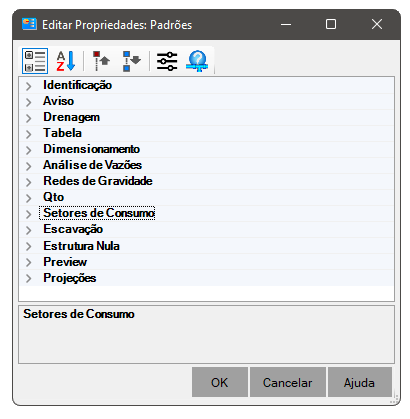This screenshot has height=419, width=410.
Task: Confirm changes with the OK button
Action: [x=220, y=382]
